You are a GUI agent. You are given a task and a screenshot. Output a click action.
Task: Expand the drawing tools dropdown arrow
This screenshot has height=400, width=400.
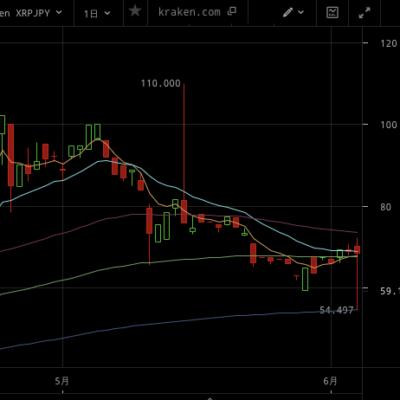coord(301,13)
